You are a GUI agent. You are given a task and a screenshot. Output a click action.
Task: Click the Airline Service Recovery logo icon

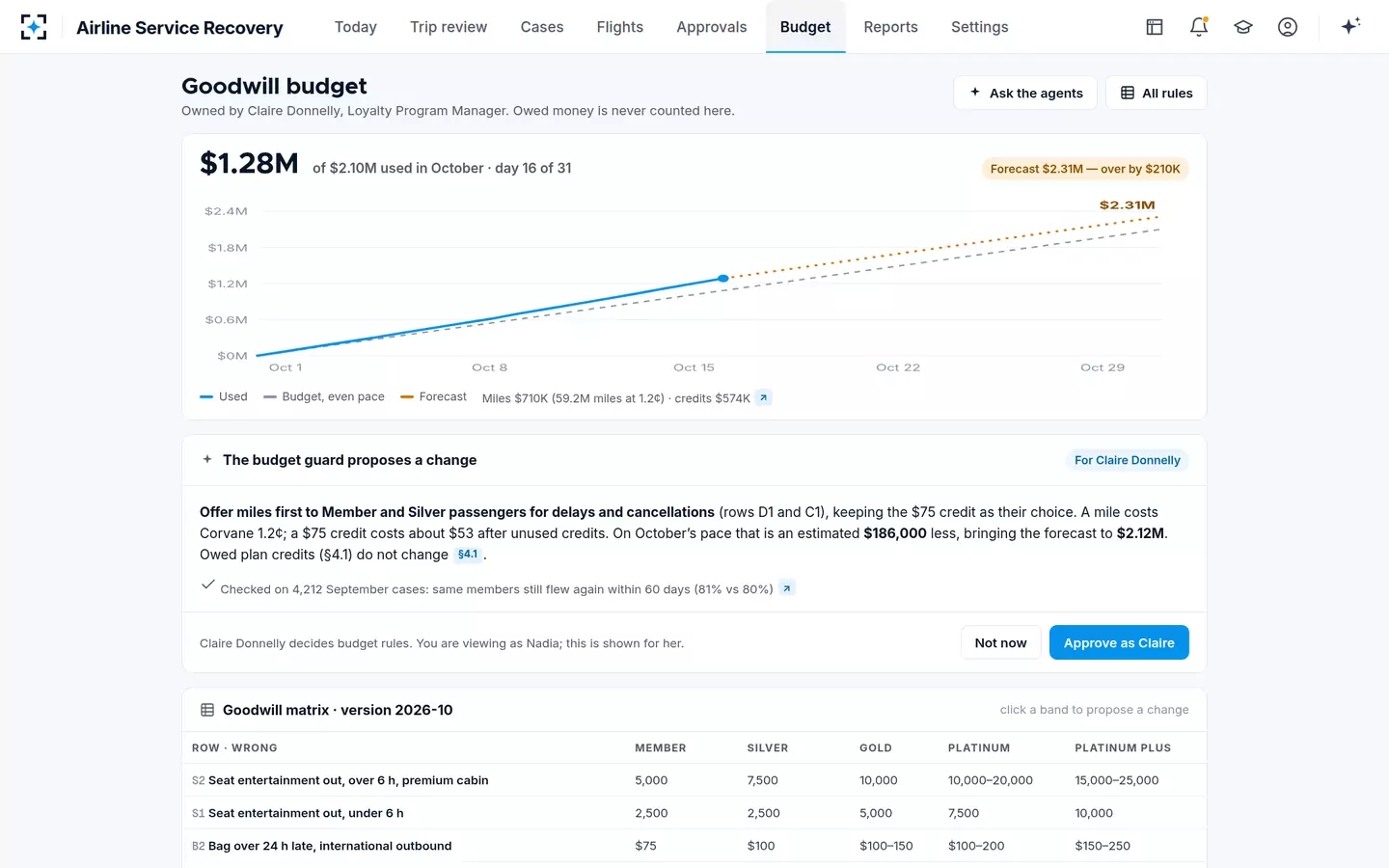tap(34, 27)
